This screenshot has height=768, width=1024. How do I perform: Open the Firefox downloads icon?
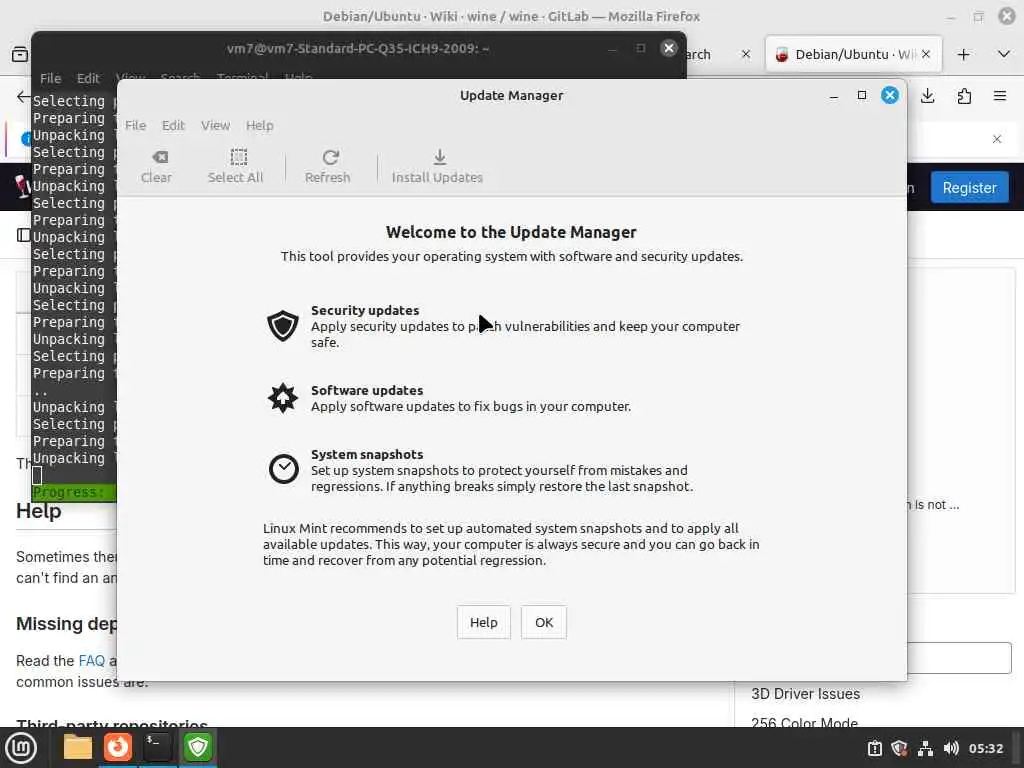tap(927, 97)
